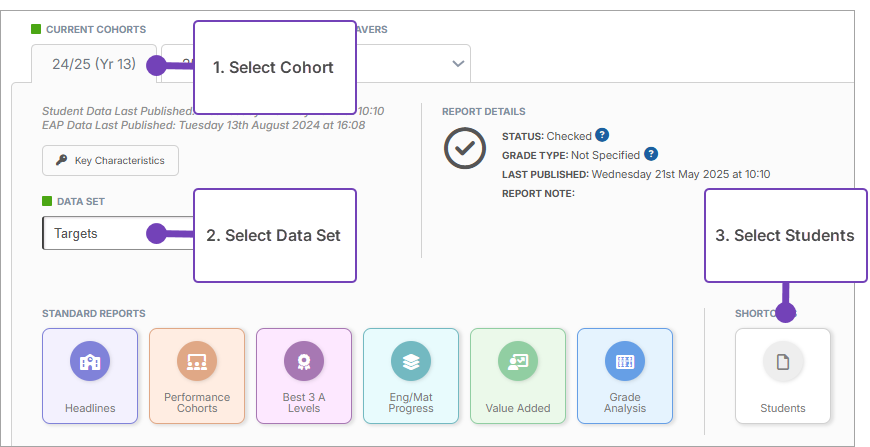Click the '2. Select Data Set' callout
The width and height of the screenshot is (870, 447).
(x=273, y=235)
